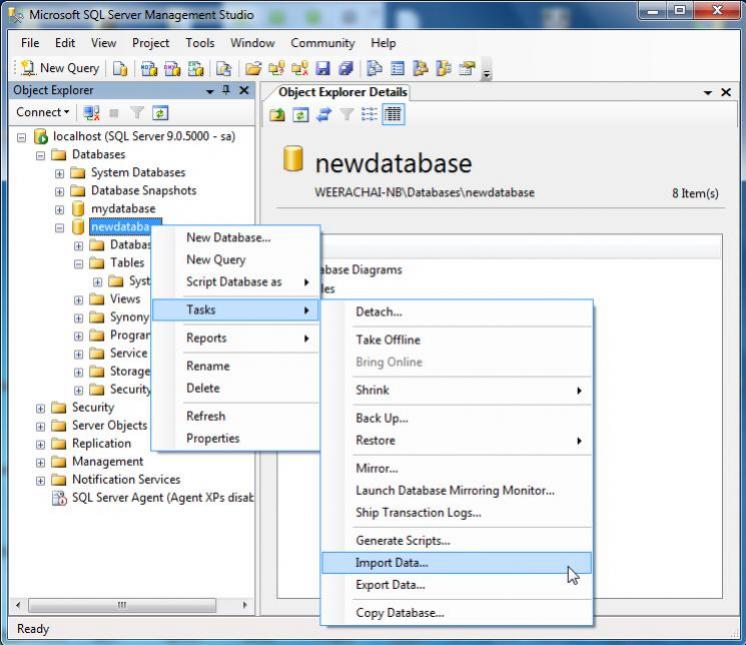The height and width of the screenshot is (645, 746).
Task: Click the Analysis Services DMX Query icon
Action: [x=172, y=69]
